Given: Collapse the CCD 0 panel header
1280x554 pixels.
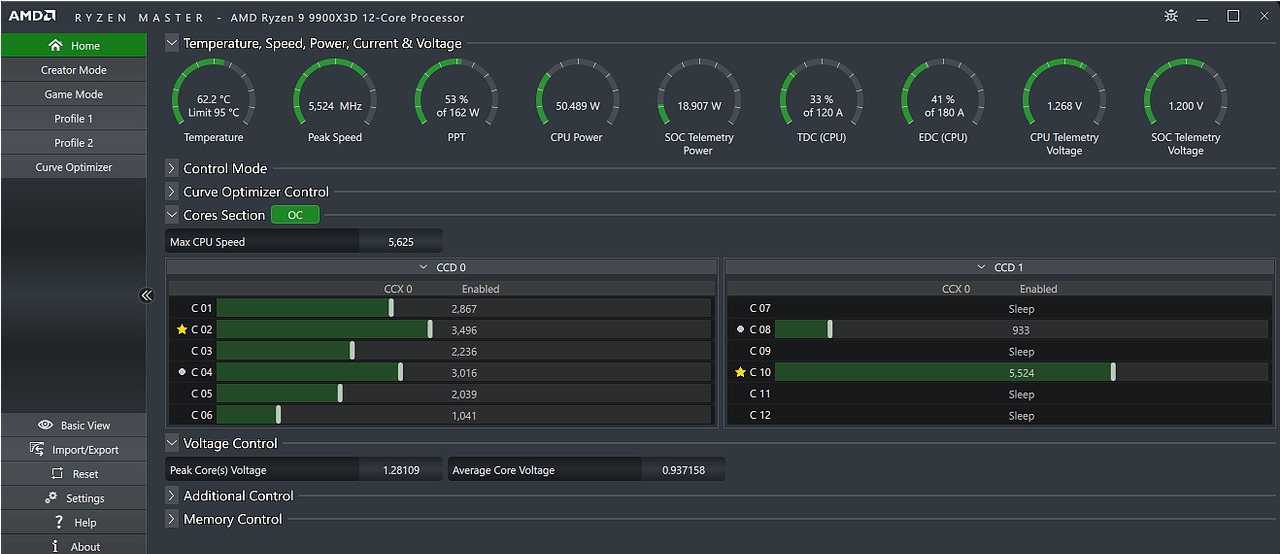Looking at the screenshot, I should pos(441,267).
